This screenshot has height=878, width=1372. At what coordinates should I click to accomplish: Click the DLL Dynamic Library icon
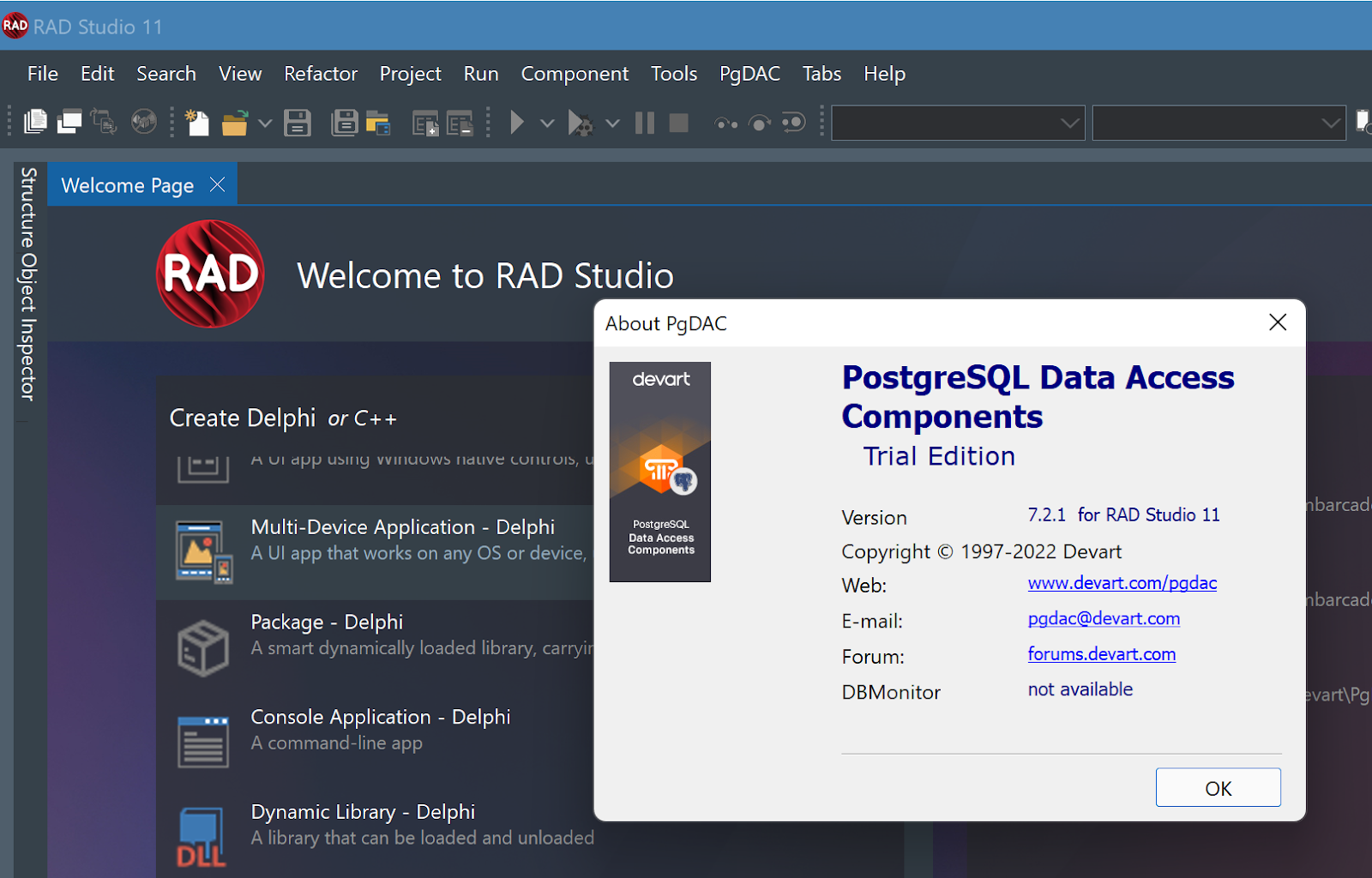click(x=202, y=838)
